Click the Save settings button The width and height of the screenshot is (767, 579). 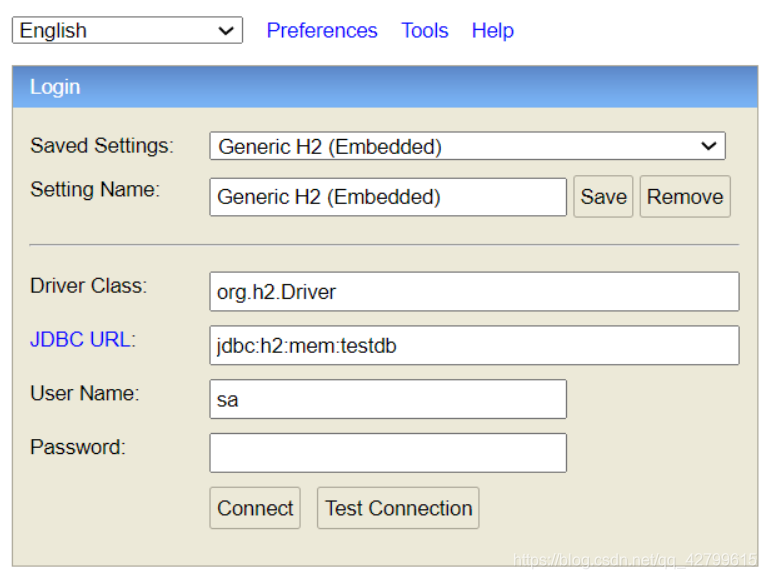603,197
